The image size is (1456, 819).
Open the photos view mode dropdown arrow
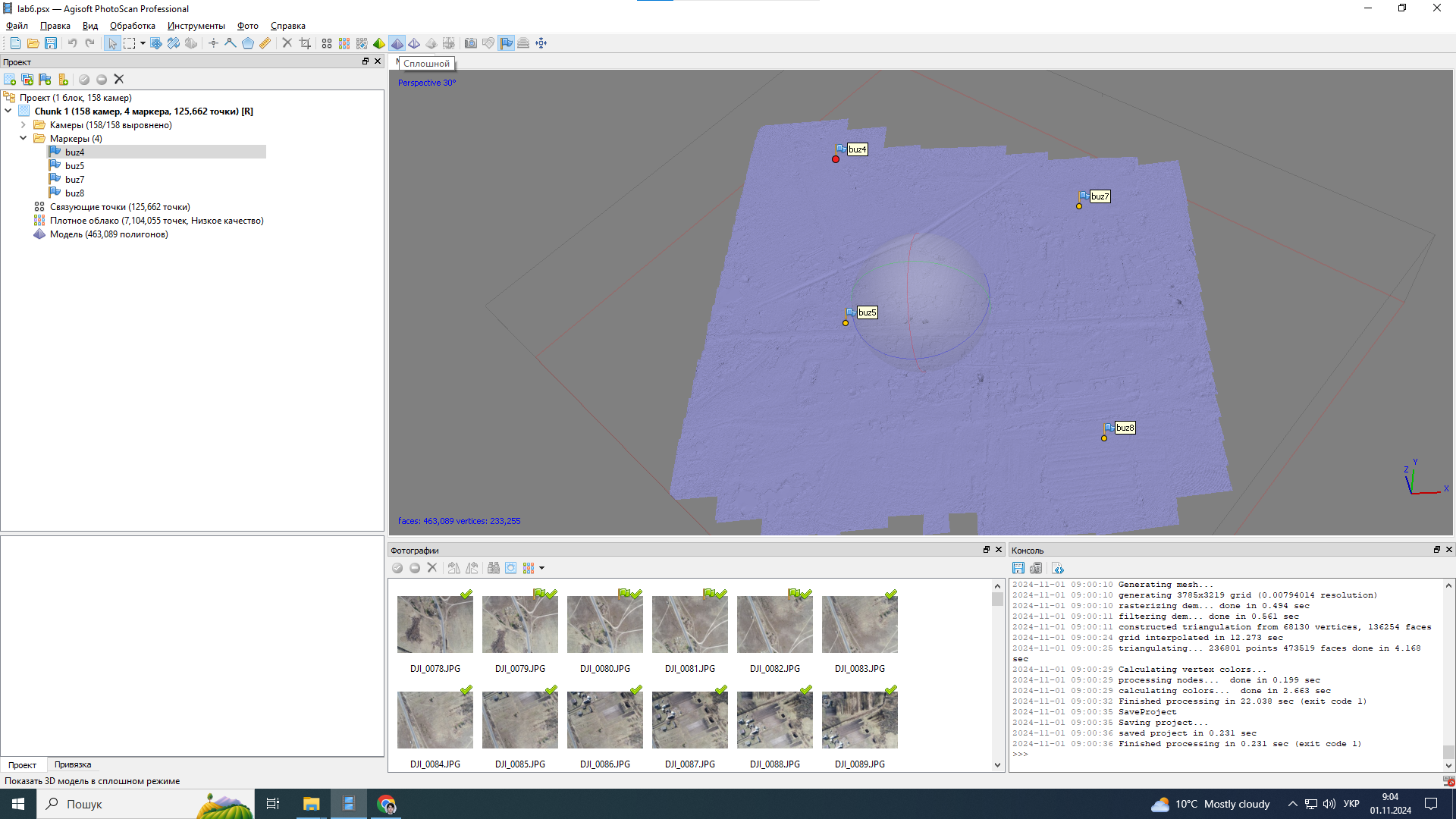click(541, 568)
